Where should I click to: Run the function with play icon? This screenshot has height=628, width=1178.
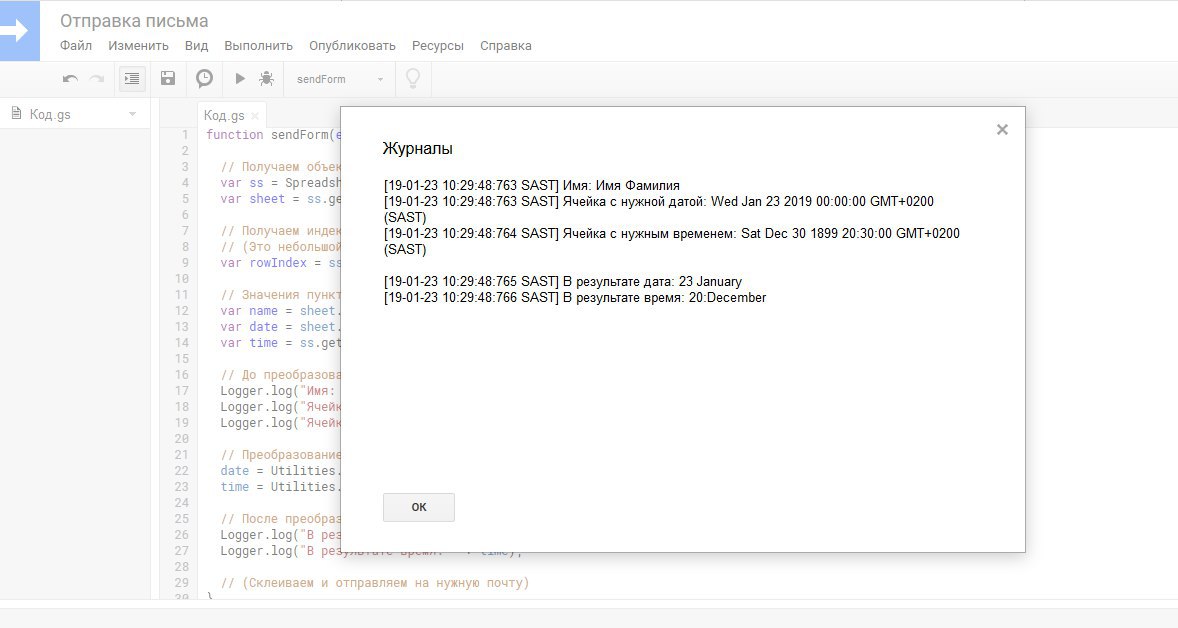click(240, 78)
